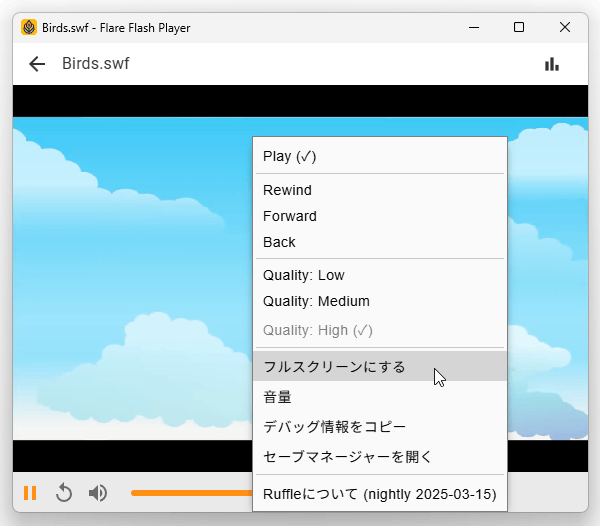Screen dimensions: 600x526
Task: Set Quality: Medium
Action: click(x=380, y=301)
